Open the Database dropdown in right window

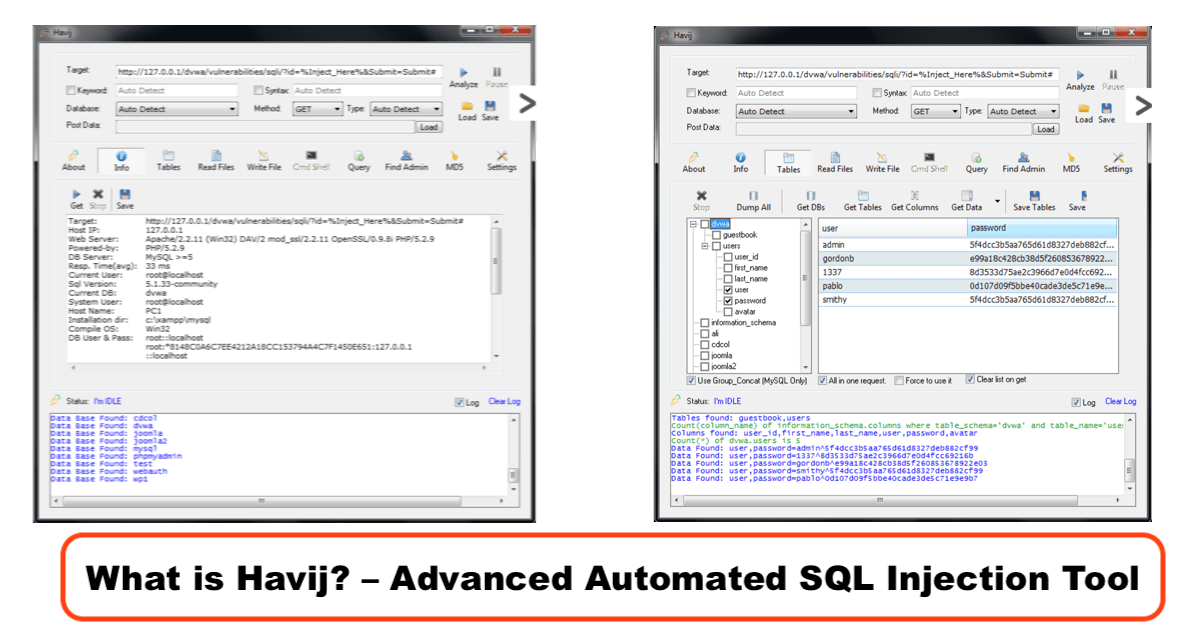click(x=796, y=111)
